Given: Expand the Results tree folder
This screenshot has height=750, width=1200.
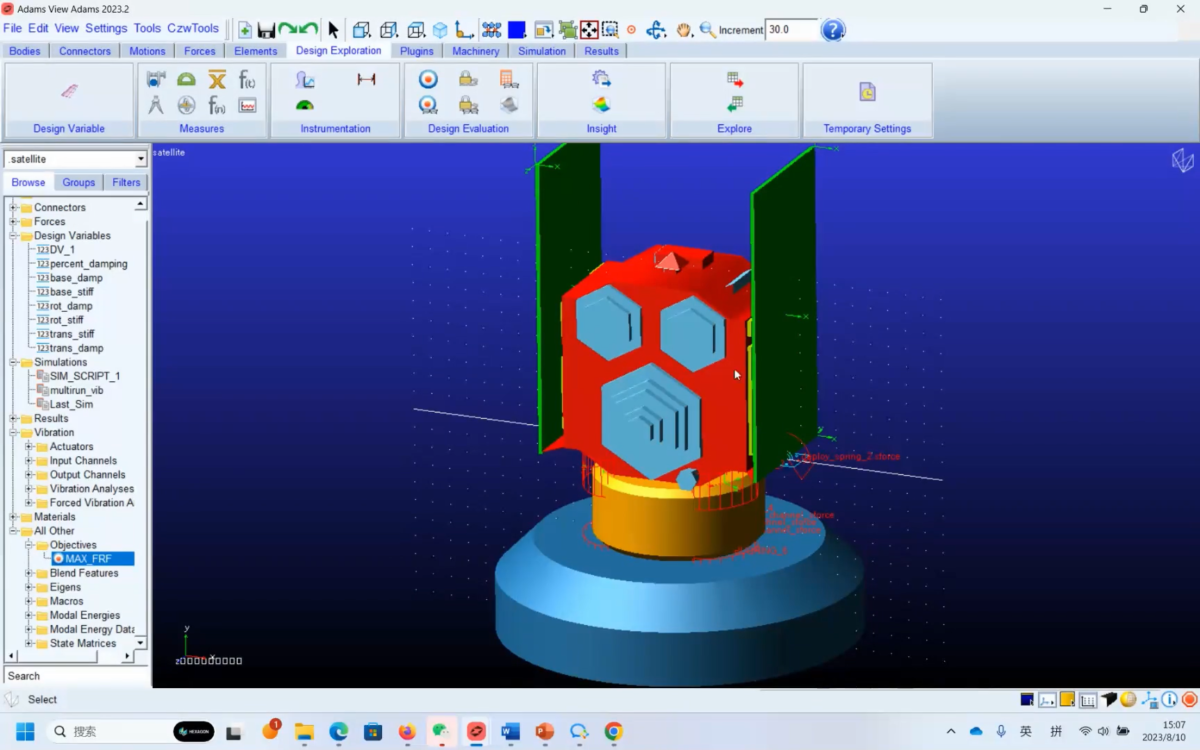Looking at the screenshot, I should point(13,418).
